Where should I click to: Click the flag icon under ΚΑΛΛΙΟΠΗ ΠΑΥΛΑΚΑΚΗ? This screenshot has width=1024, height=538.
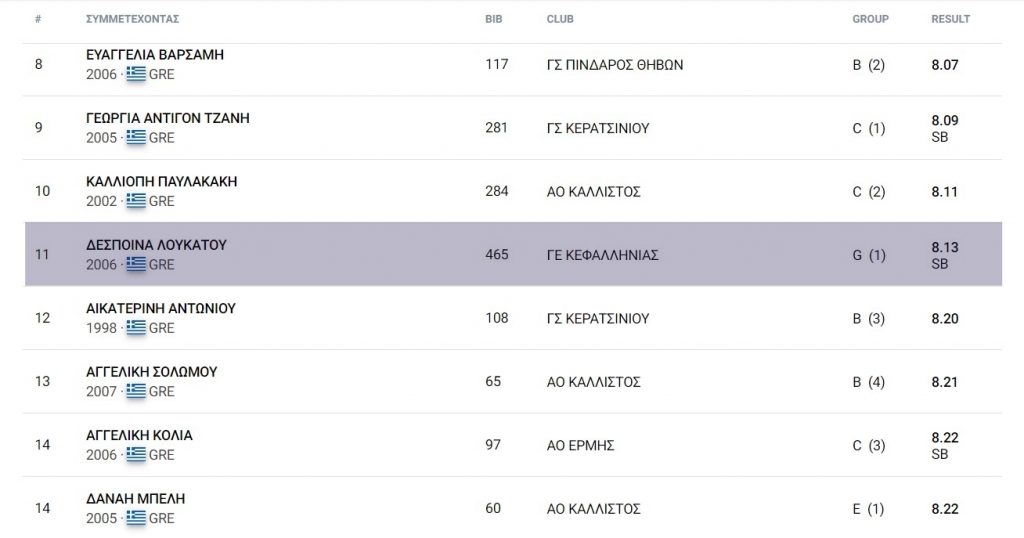[136, 200]
